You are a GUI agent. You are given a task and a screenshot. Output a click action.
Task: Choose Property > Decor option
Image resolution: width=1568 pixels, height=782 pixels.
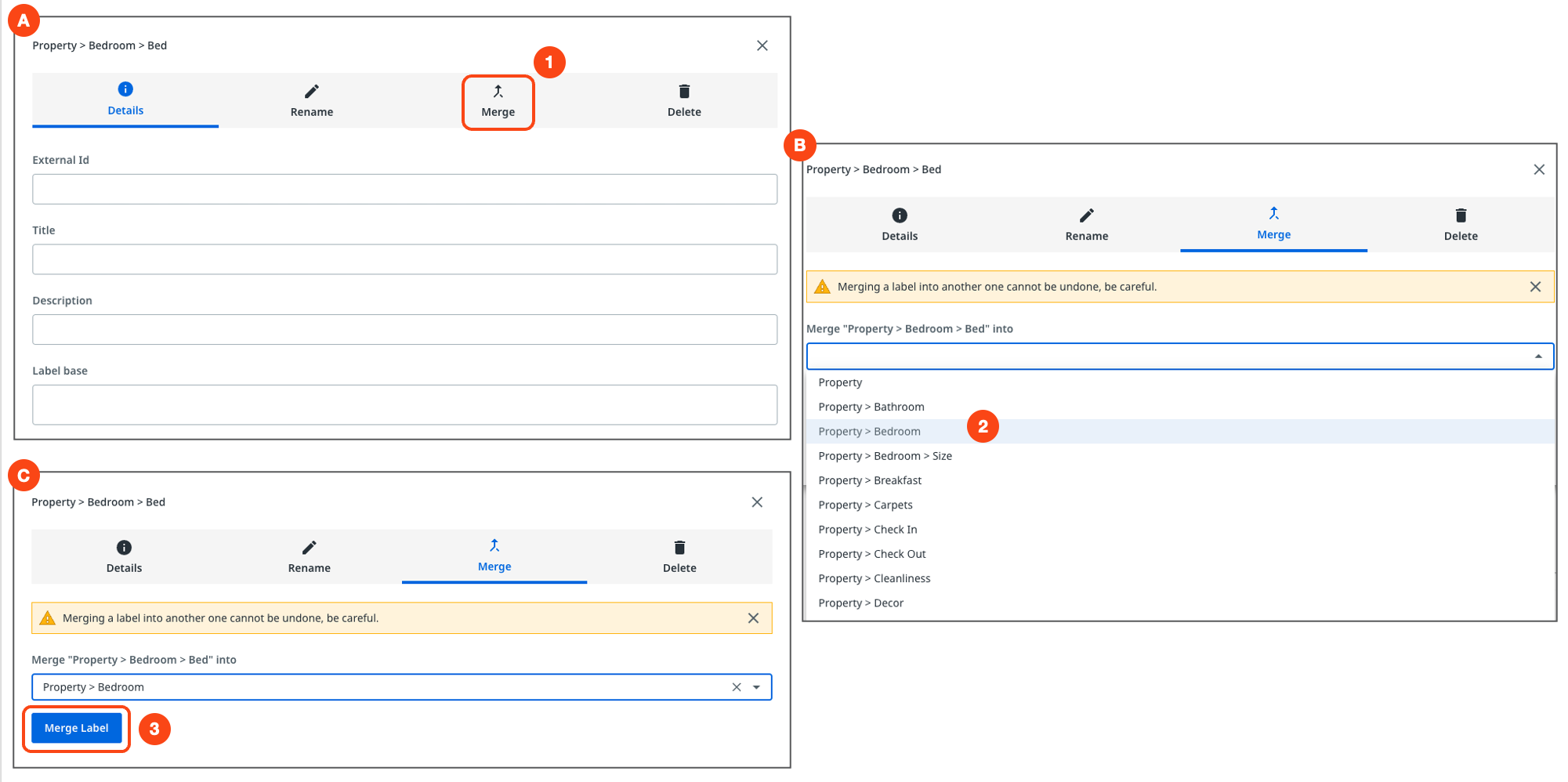(x=1180, y=603)
